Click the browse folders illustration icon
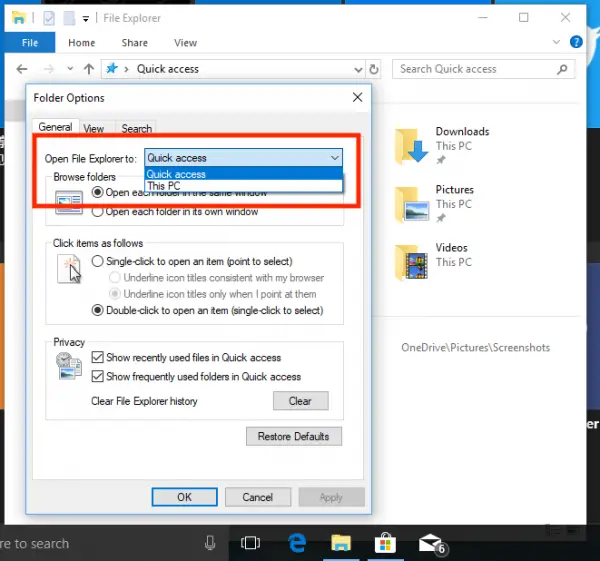Screen dimensions: 600x561 point(69,203)
